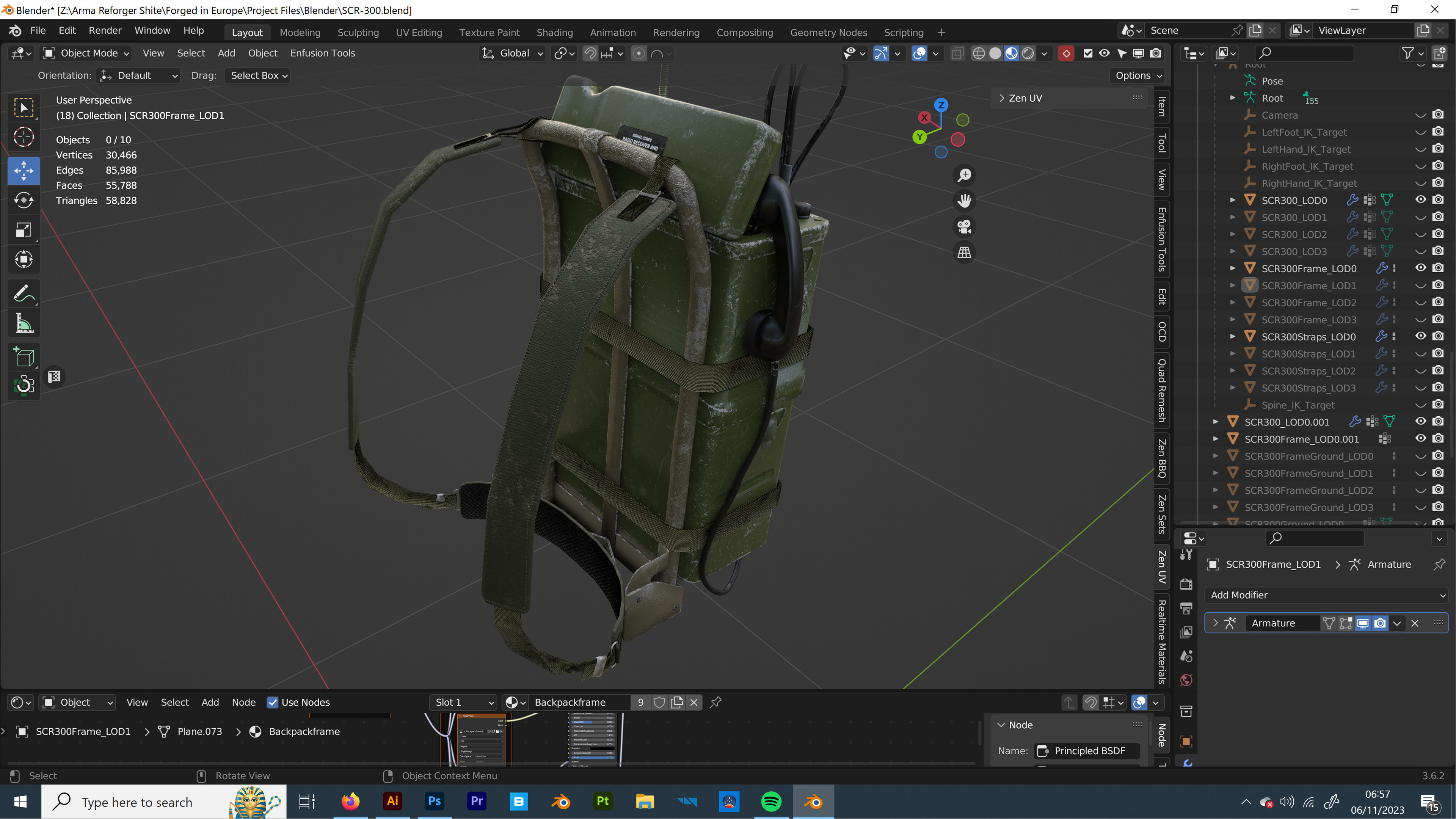The image size is (1456, 819).
Task: Choose the Measure tool
Action: click(x=24, y=323)
